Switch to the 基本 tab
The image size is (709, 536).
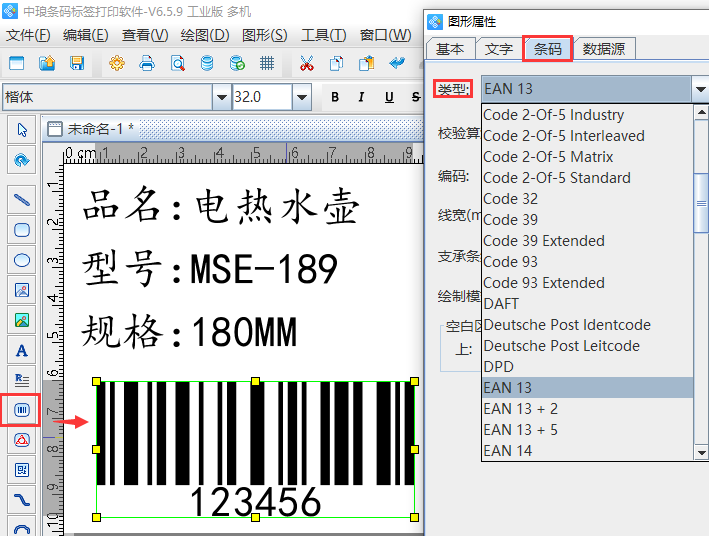(450, 48)
